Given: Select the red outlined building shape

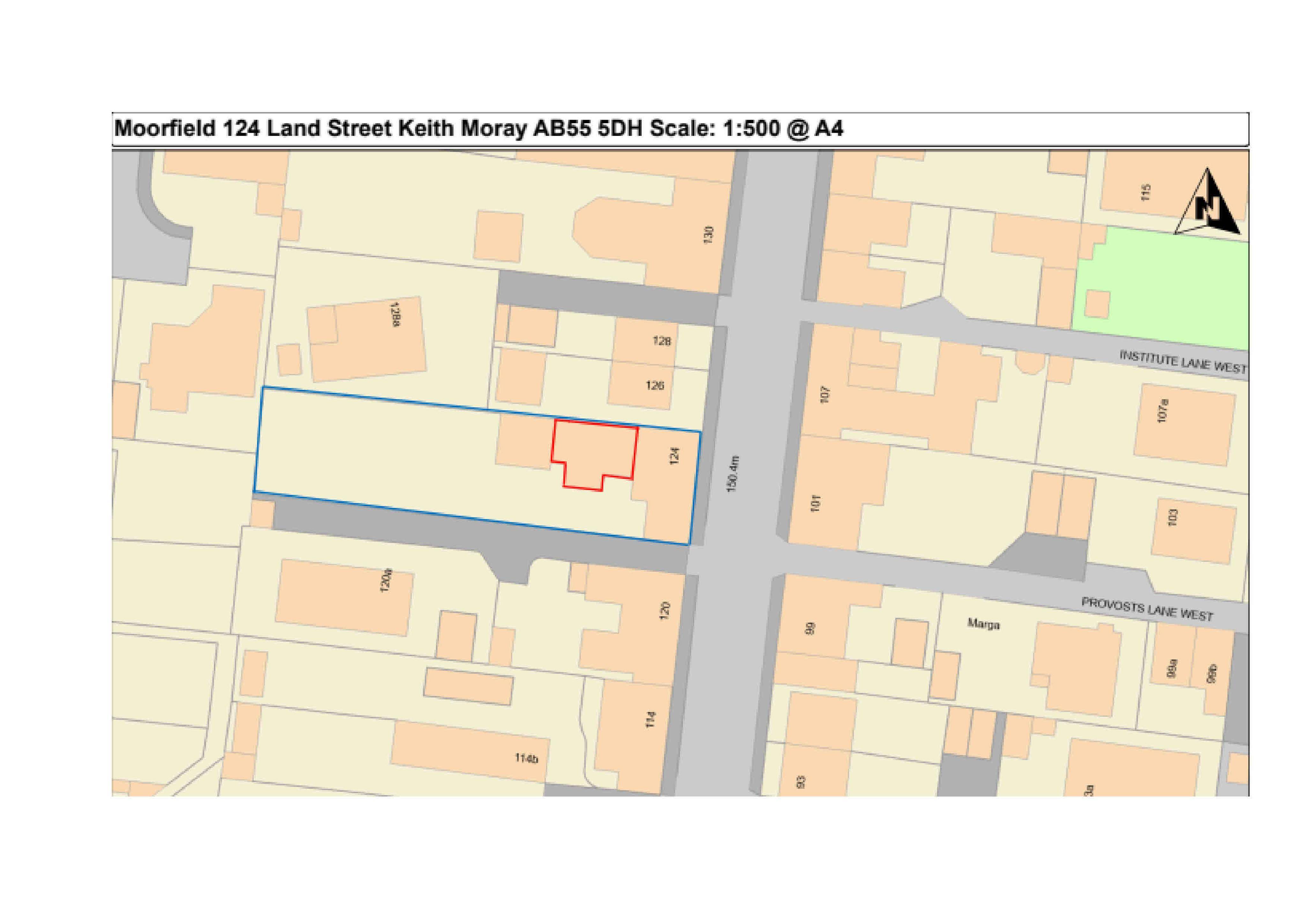Looking at the screenshot, I should [x=594, y=453].
